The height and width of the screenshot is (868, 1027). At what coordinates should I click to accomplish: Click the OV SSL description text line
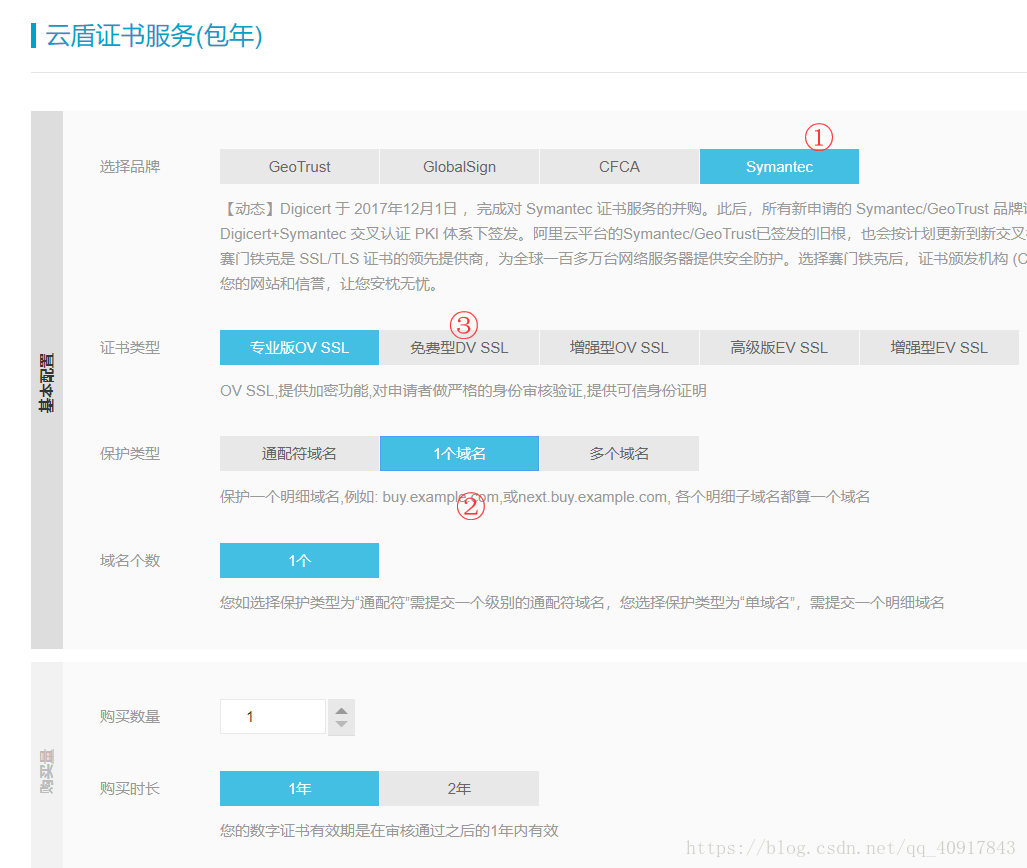(463, 390)
